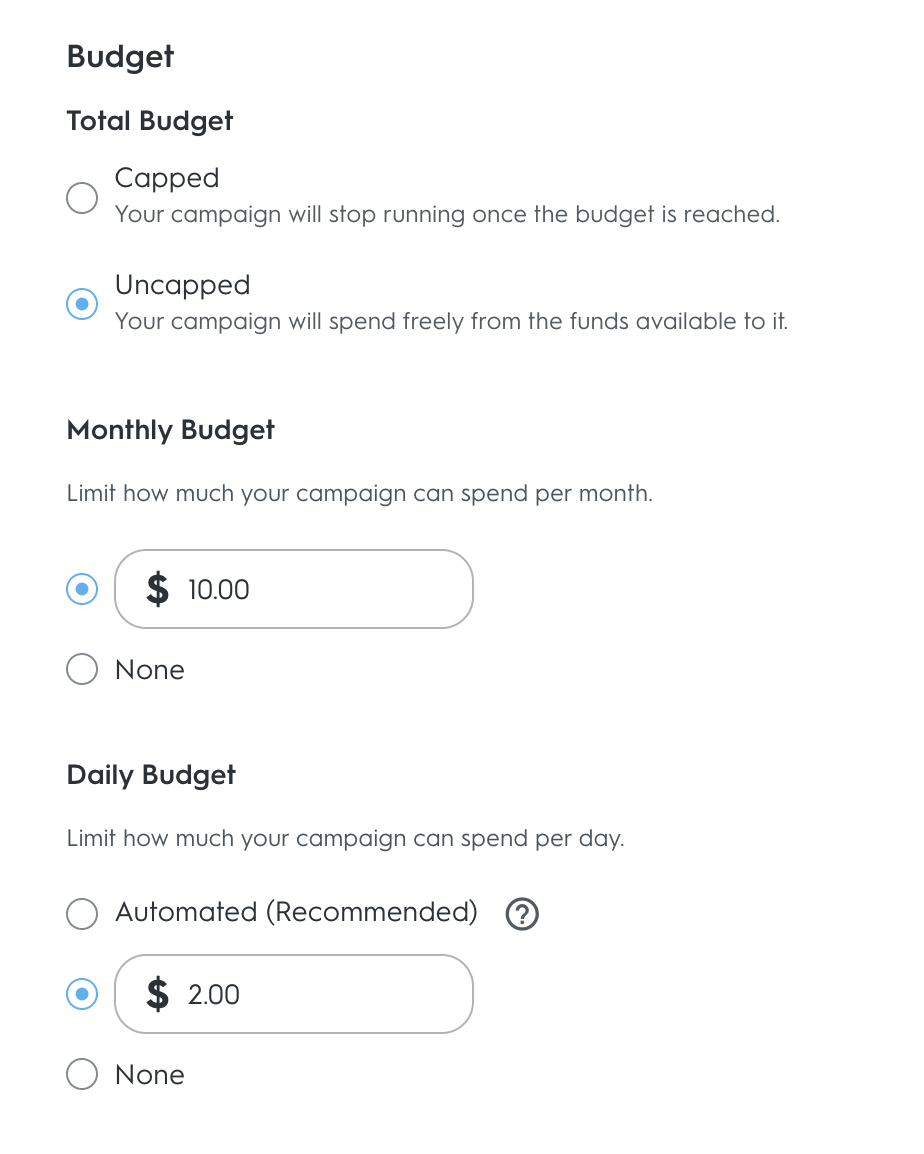Click the "Total Budget" section heading
This screenshot has width=924, height=1154.
[x=150, y=121]
